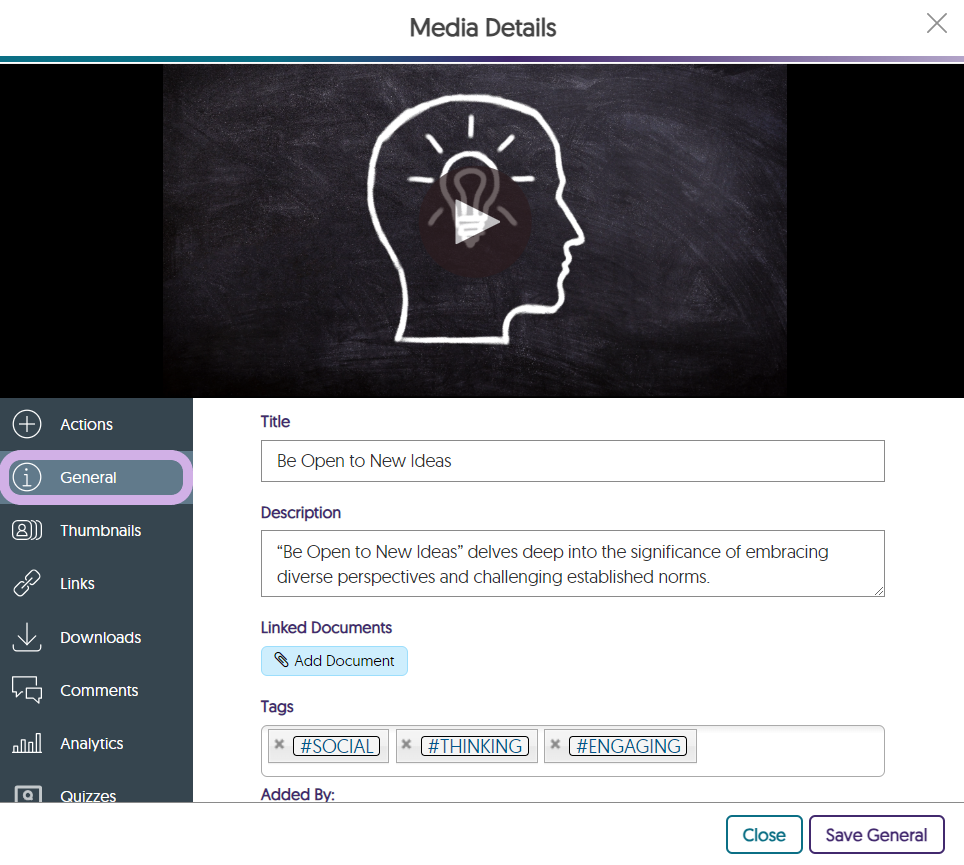Click the Links chain icon
The width and height of the screenshot is (964, 865).
pos(27,584)
